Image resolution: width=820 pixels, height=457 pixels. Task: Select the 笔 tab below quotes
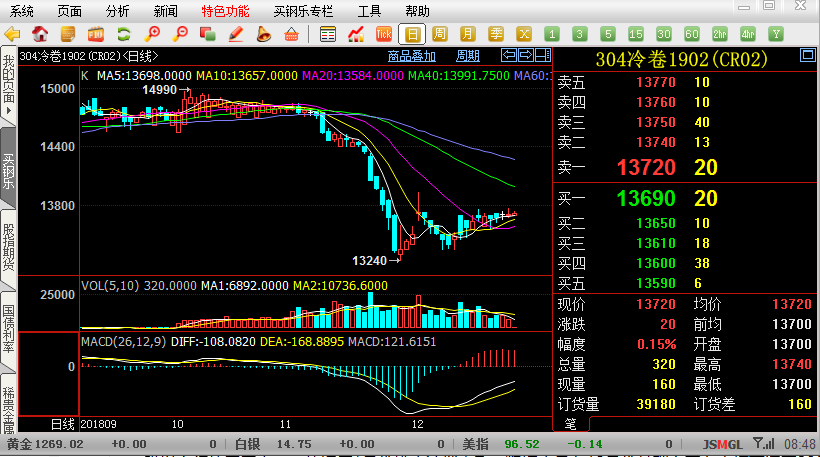(x=571, y=424)
